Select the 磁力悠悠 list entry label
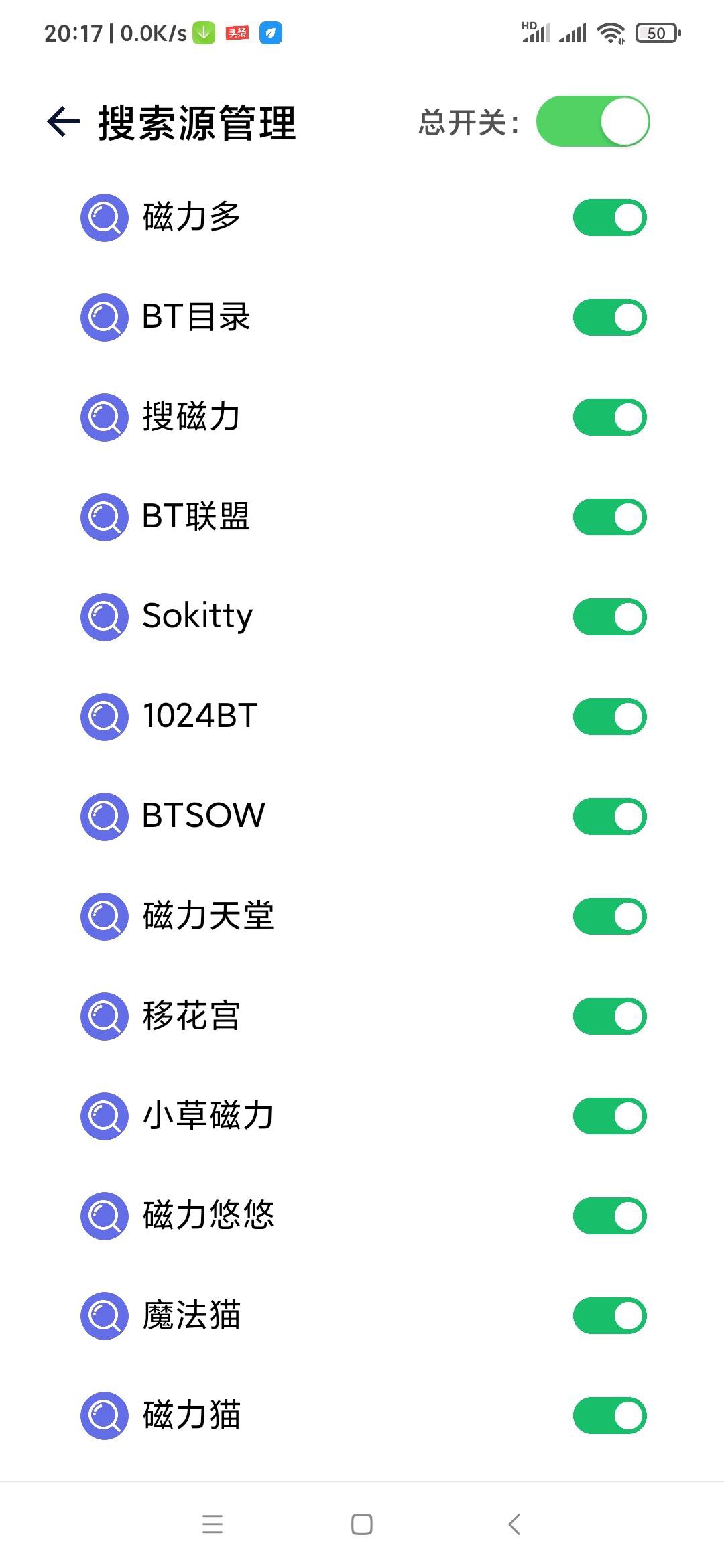The image size is (724, 1568). click(x=208, y=1216)
